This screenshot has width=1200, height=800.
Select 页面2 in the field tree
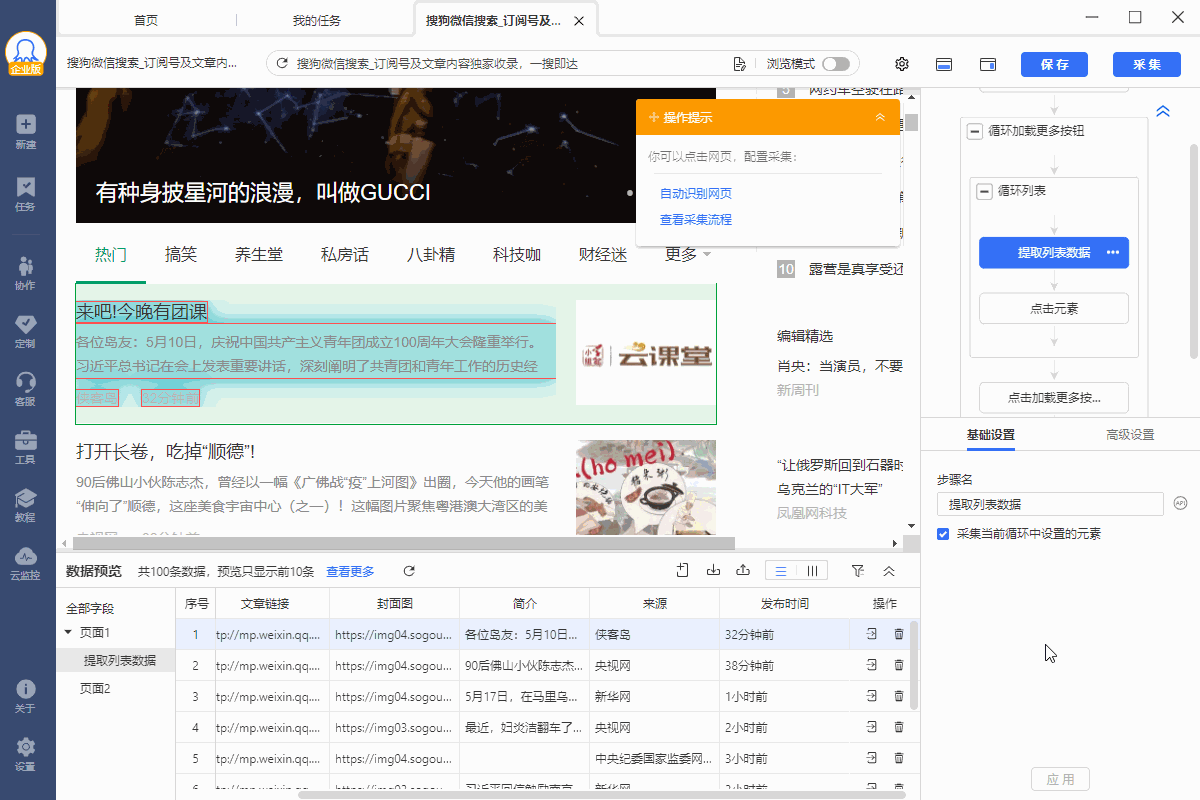[x=95, y=689]
